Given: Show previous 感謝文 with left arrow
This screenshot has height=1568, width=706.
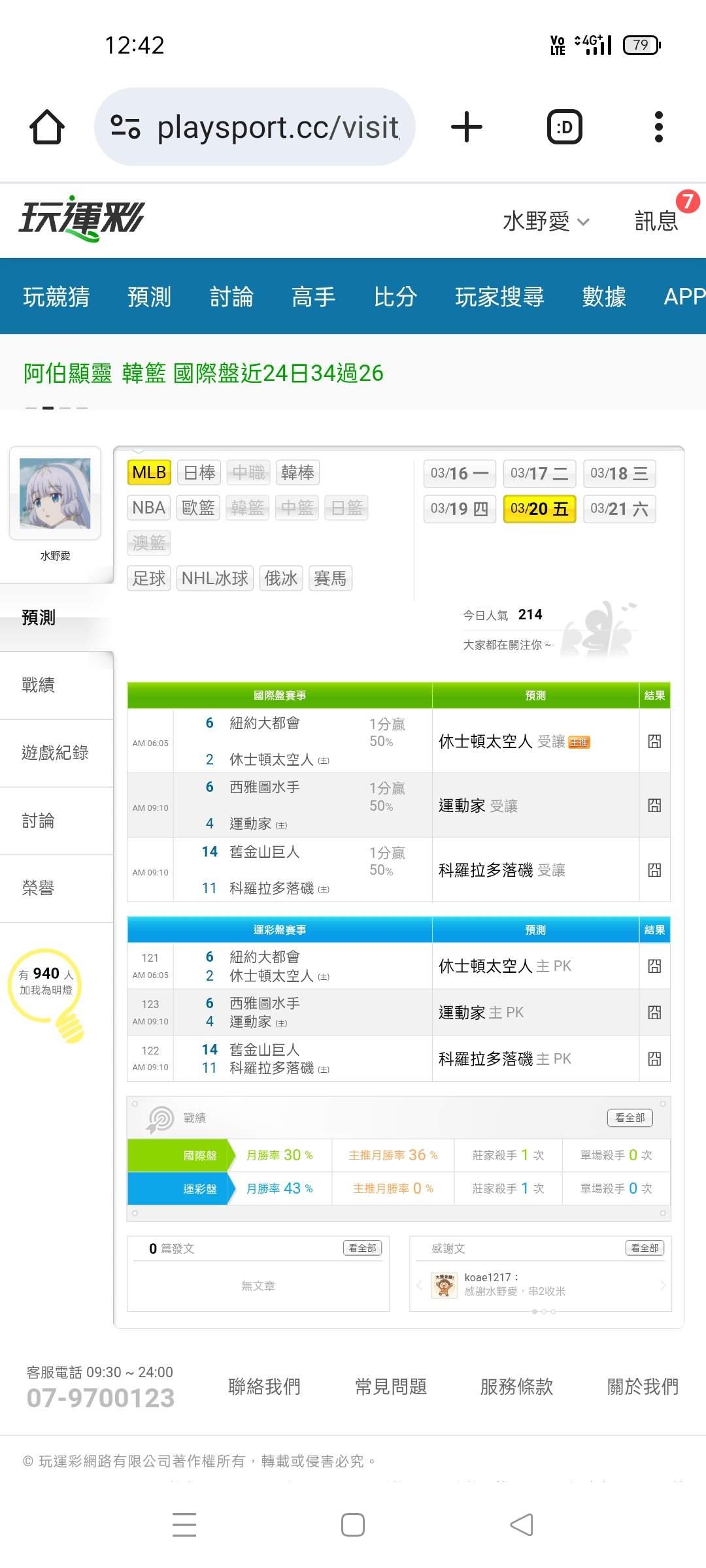Looking at the screenshot, I should click(x=419, y=1285).
